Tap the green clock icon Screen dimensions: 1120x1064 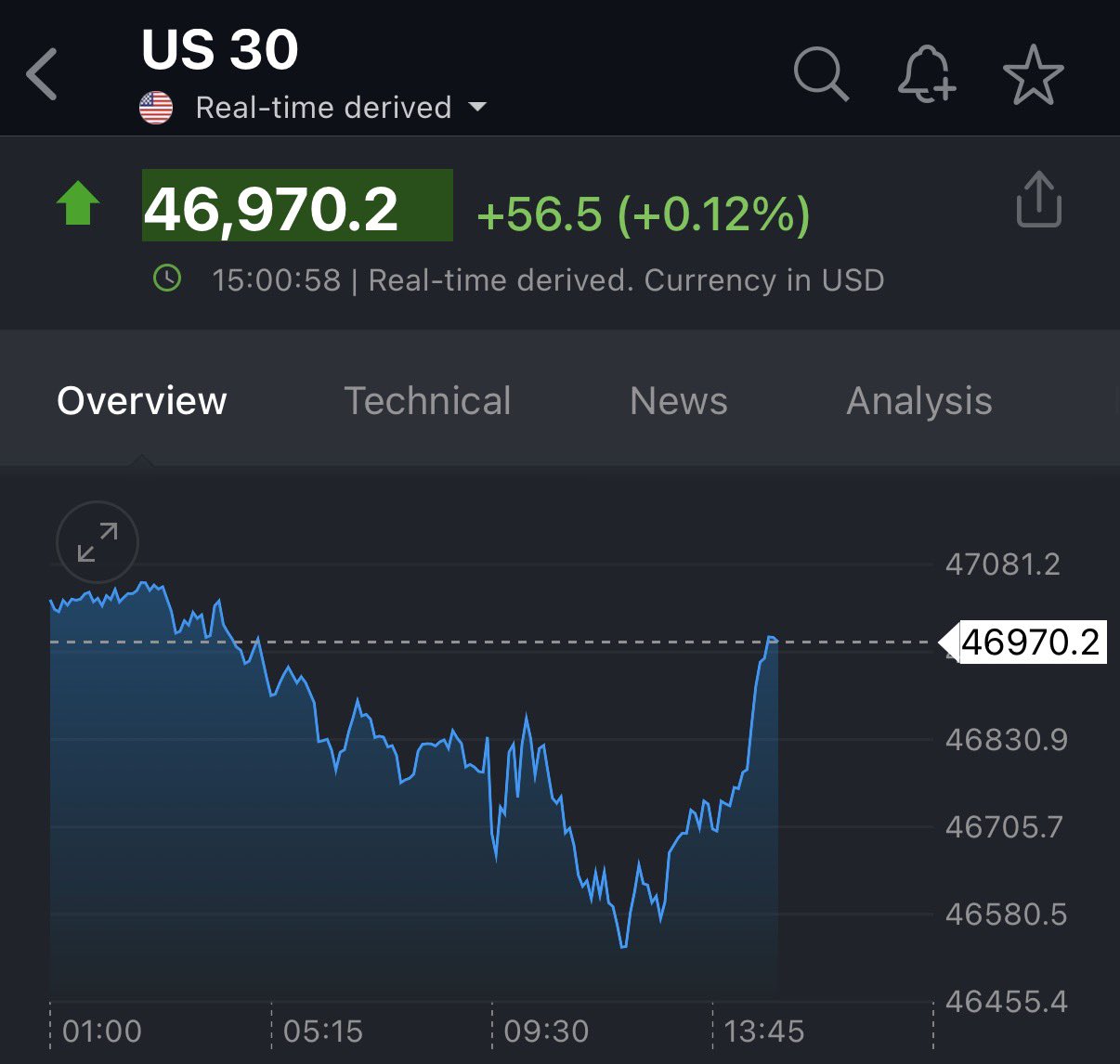(x=167, y=278)
